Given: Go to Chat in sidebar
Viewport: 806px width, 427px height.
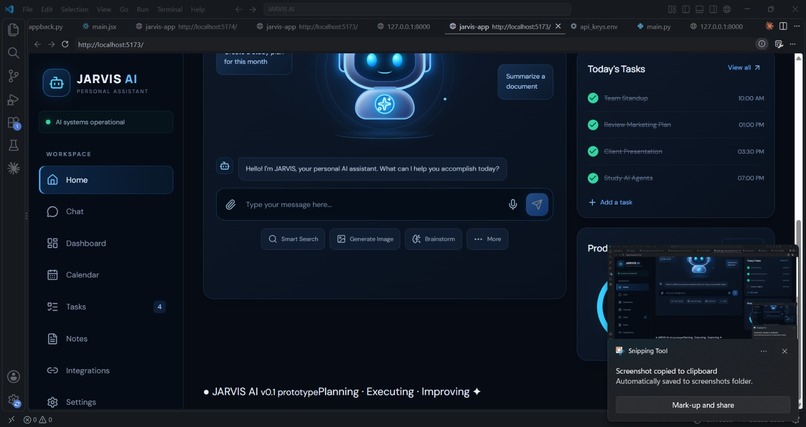Looking at the screenshot, I should click(105, 211).
